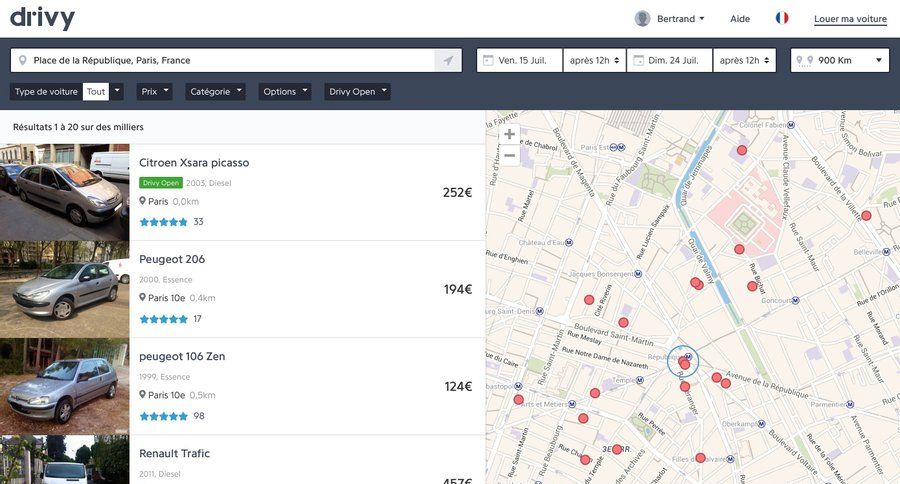Open the Renault Trafic listing title

(174, 453)
